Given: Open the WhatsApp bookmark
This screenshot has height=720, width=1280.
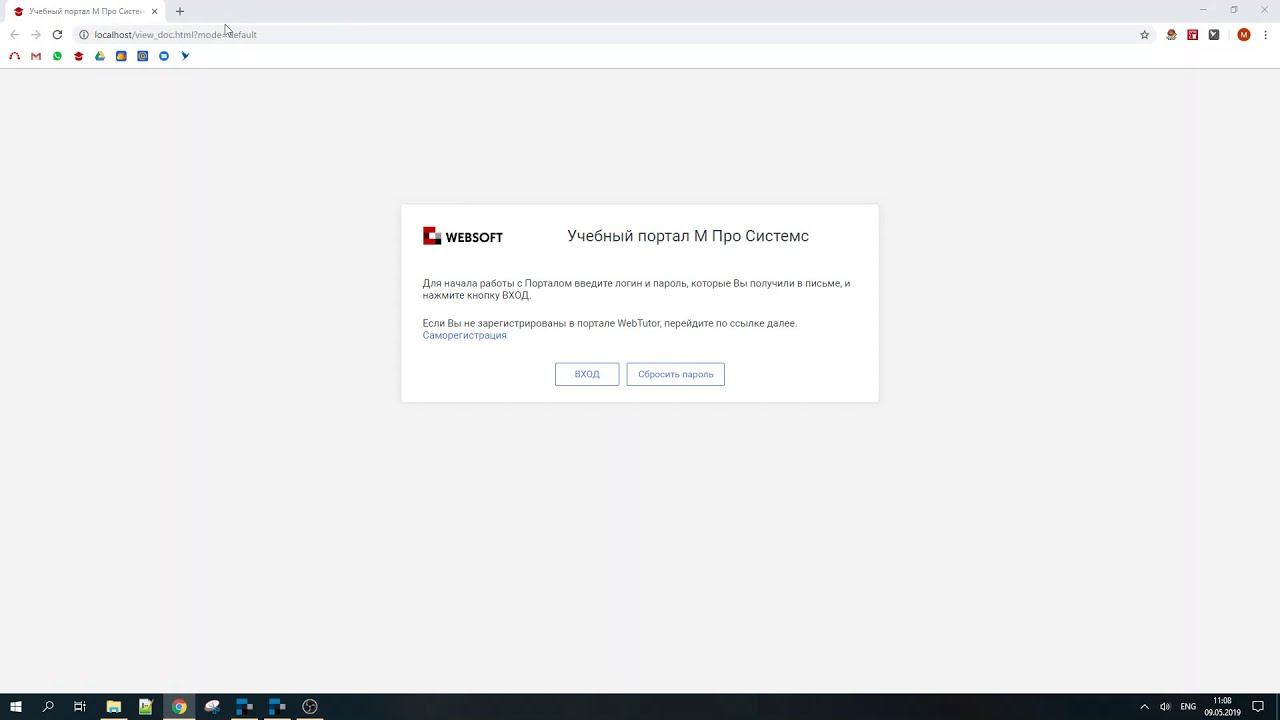Looking at the screenshot, I should pyautogui.click(x=57, y=56).
